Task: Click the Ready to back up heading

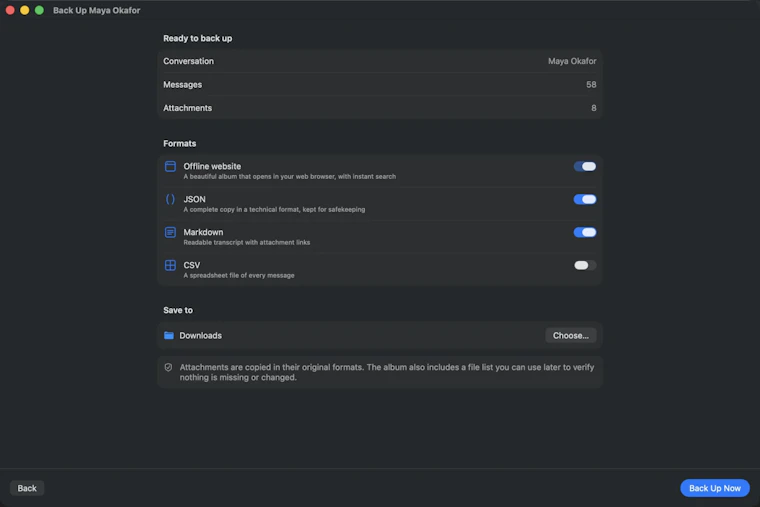Action: tap(198, 38)
